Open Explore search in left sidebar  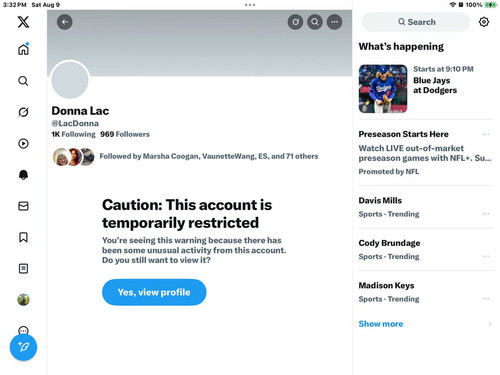click(23, 81)
